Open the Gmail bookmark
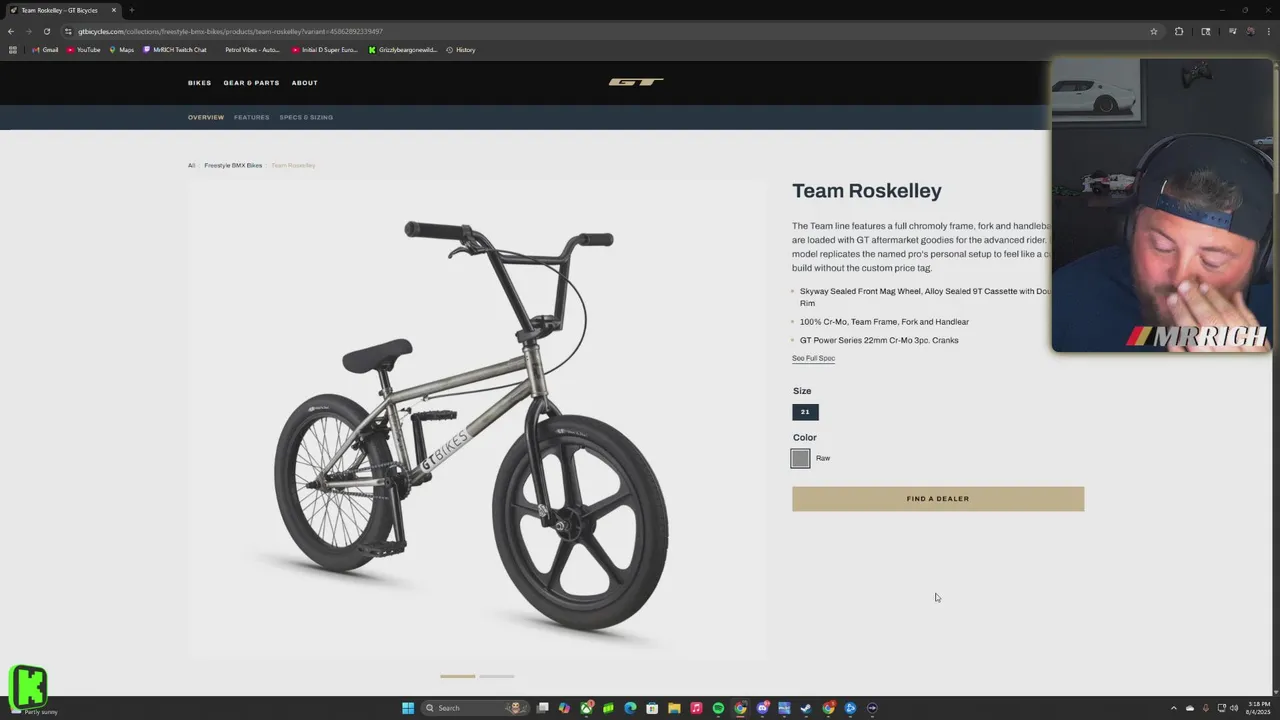 tap(45, 50)
